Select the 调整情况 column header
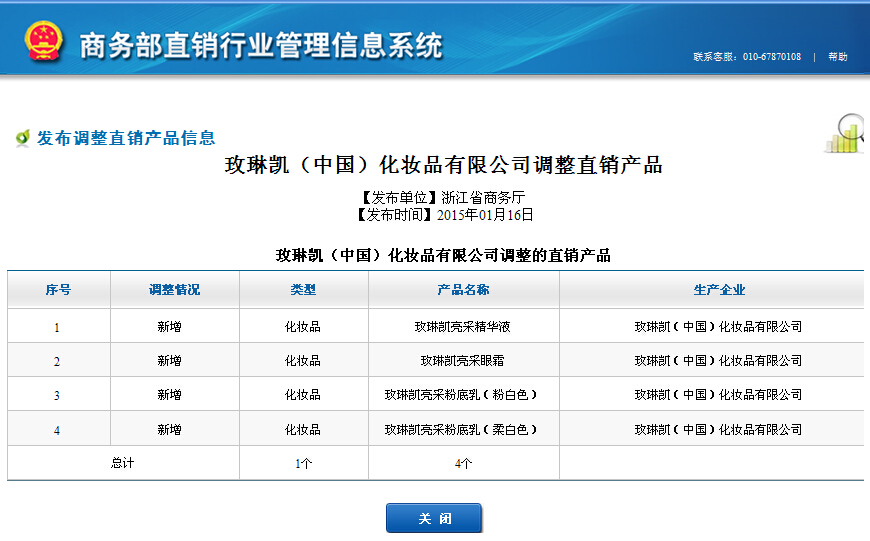 point(174,290)
